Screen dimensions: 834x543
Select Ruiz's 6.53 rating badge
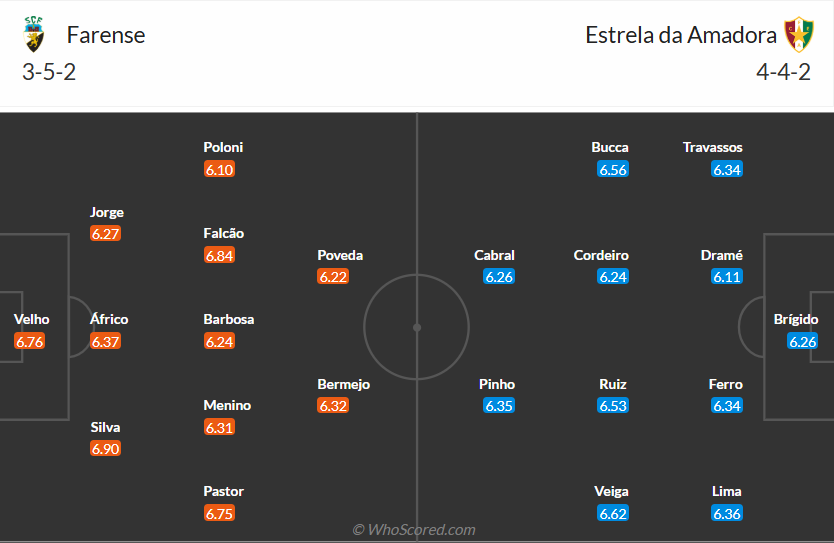[x=613, y=406]
